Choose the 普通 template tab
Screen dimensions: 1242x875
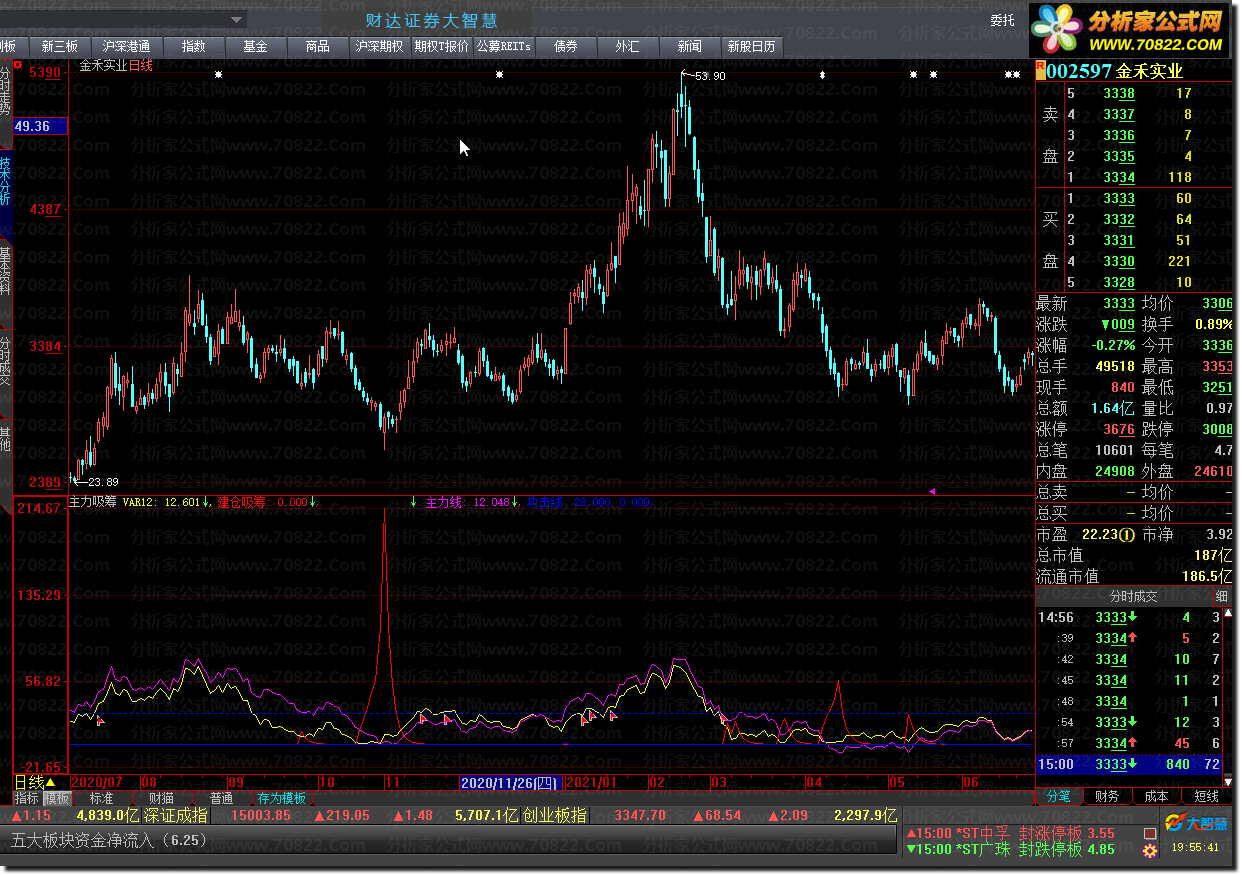coord(221,798)
